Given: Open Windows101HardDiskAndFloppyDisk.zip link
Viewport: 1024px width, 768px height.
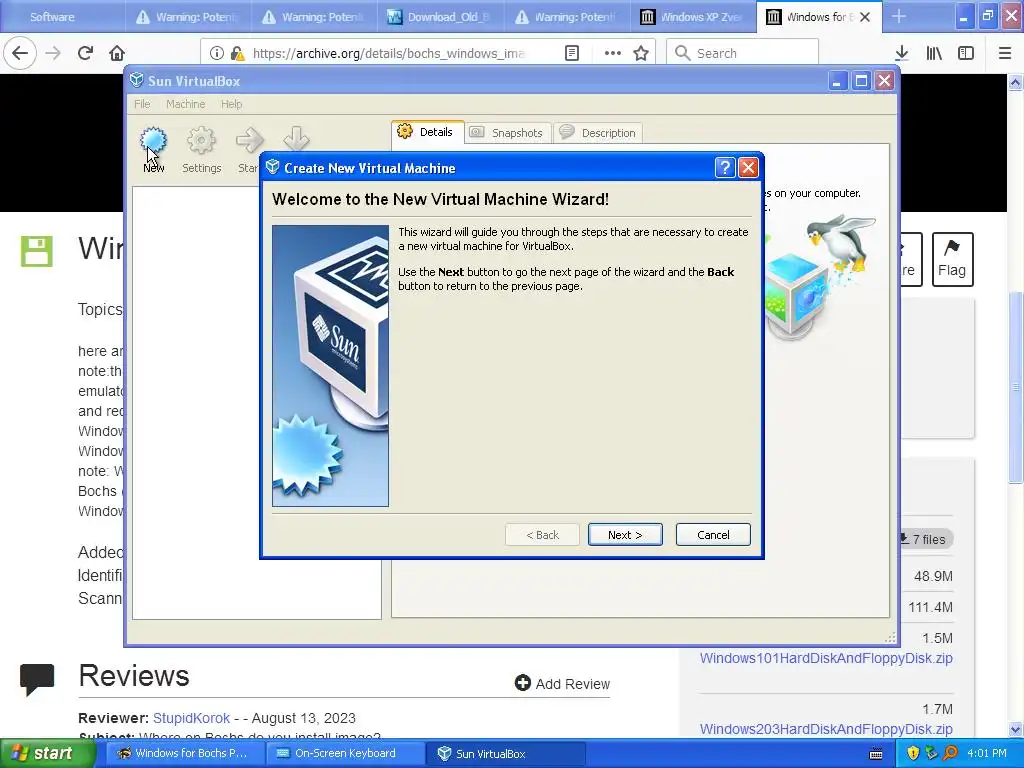Looking at the screenshot, I should (826, 658).
